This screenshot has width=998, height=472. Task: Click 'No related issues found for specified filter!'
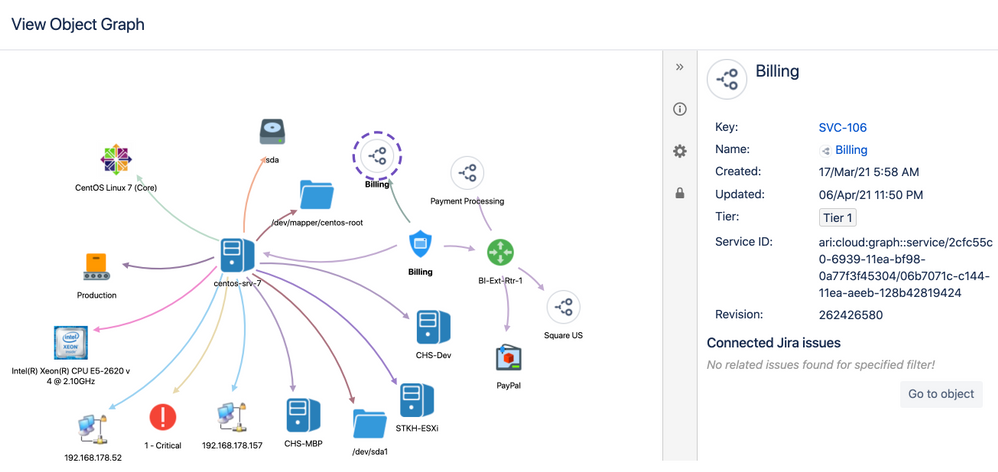pos(820,365)
